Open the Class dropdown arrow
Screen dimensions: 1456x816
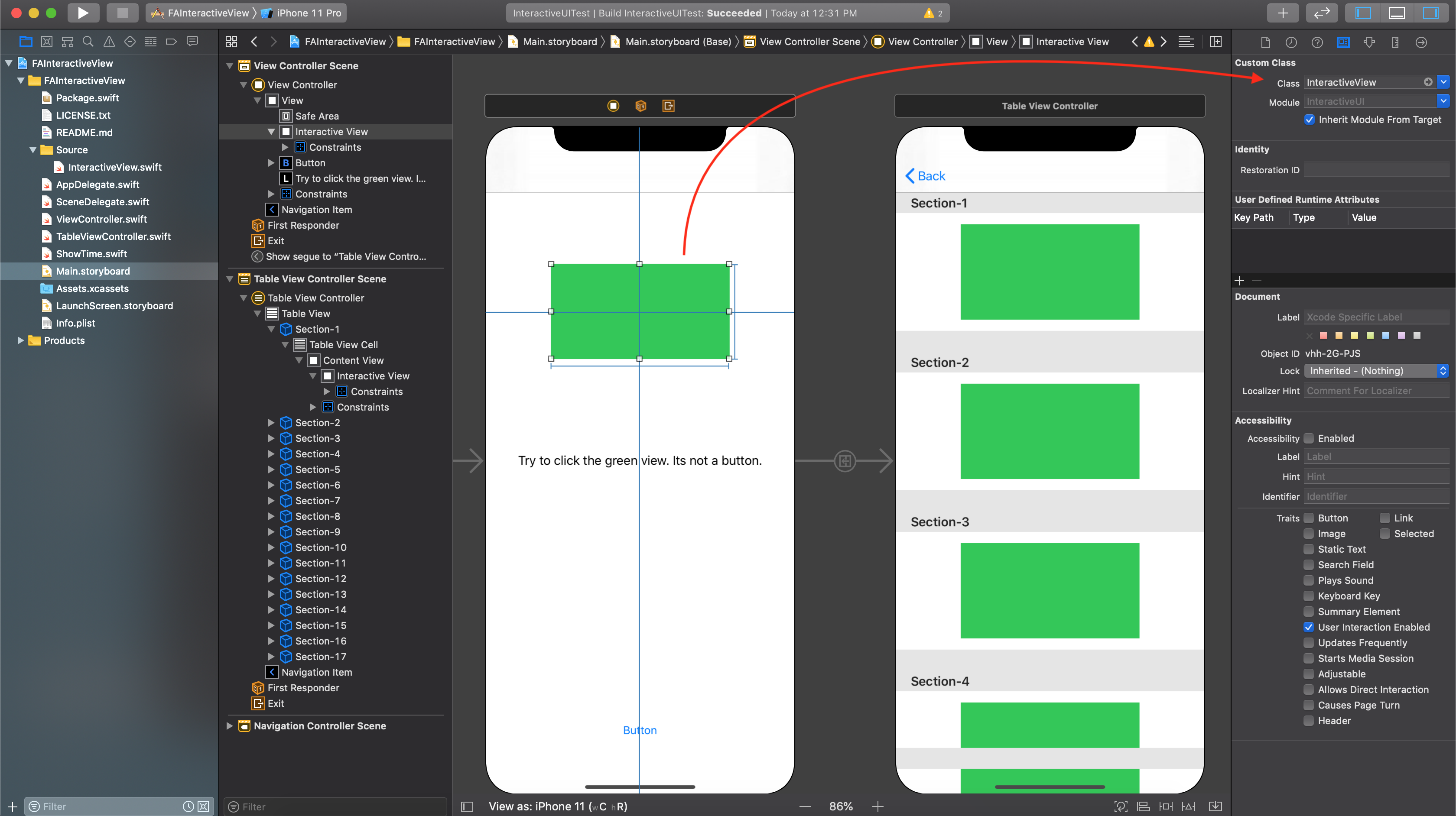(1443, 82)
